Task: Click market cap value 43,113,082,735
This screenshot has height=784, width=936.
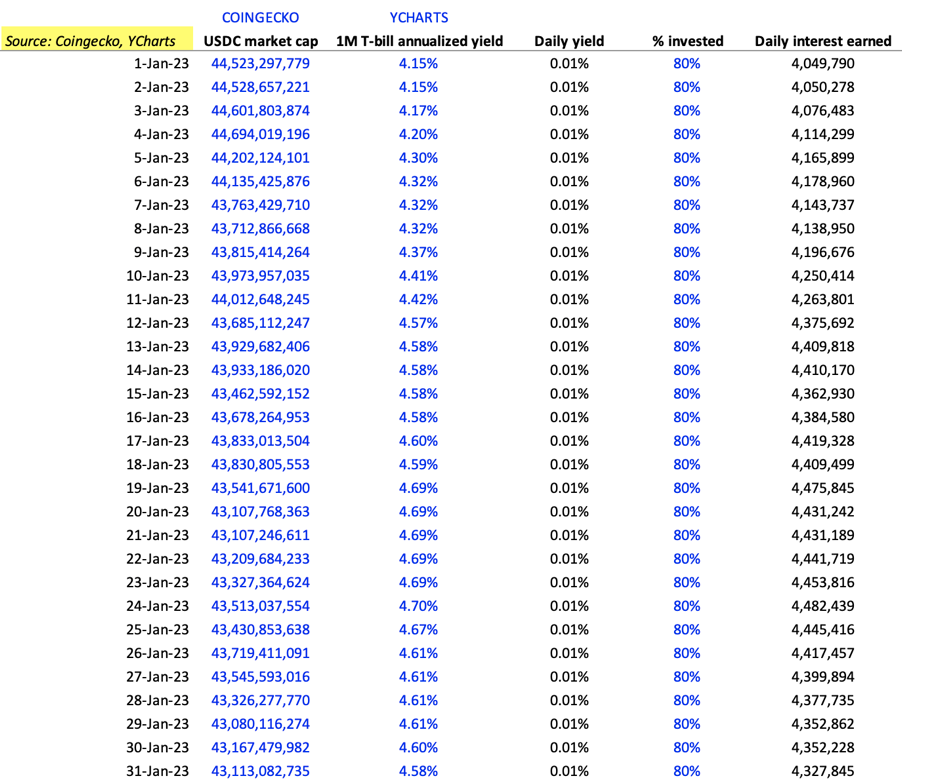Action: point(260,771)
